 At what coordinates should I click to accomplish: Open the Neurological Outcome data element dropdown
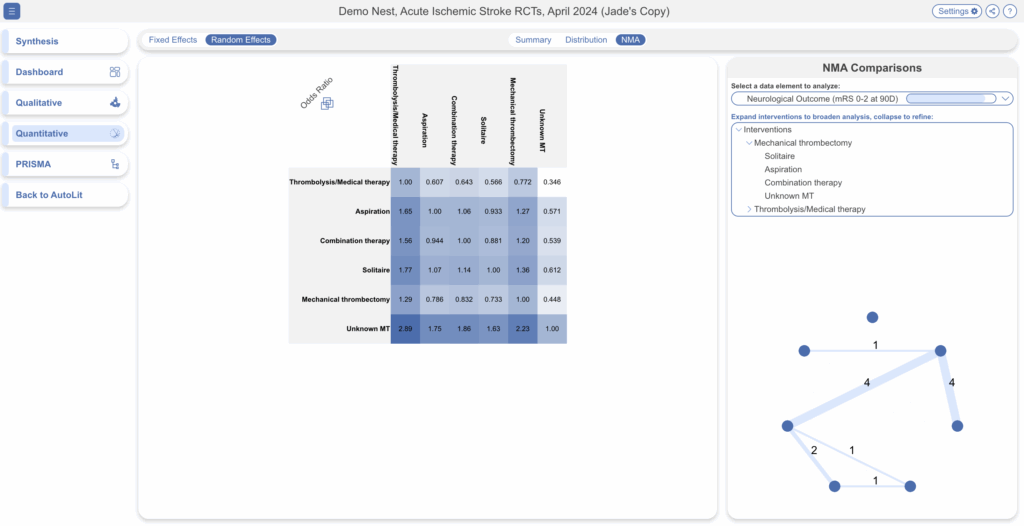(872, 99)
